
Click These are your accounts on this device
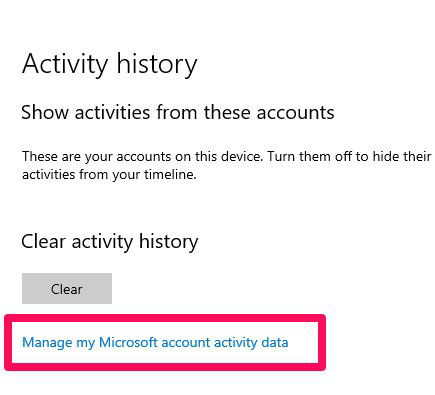pos(142,157)
